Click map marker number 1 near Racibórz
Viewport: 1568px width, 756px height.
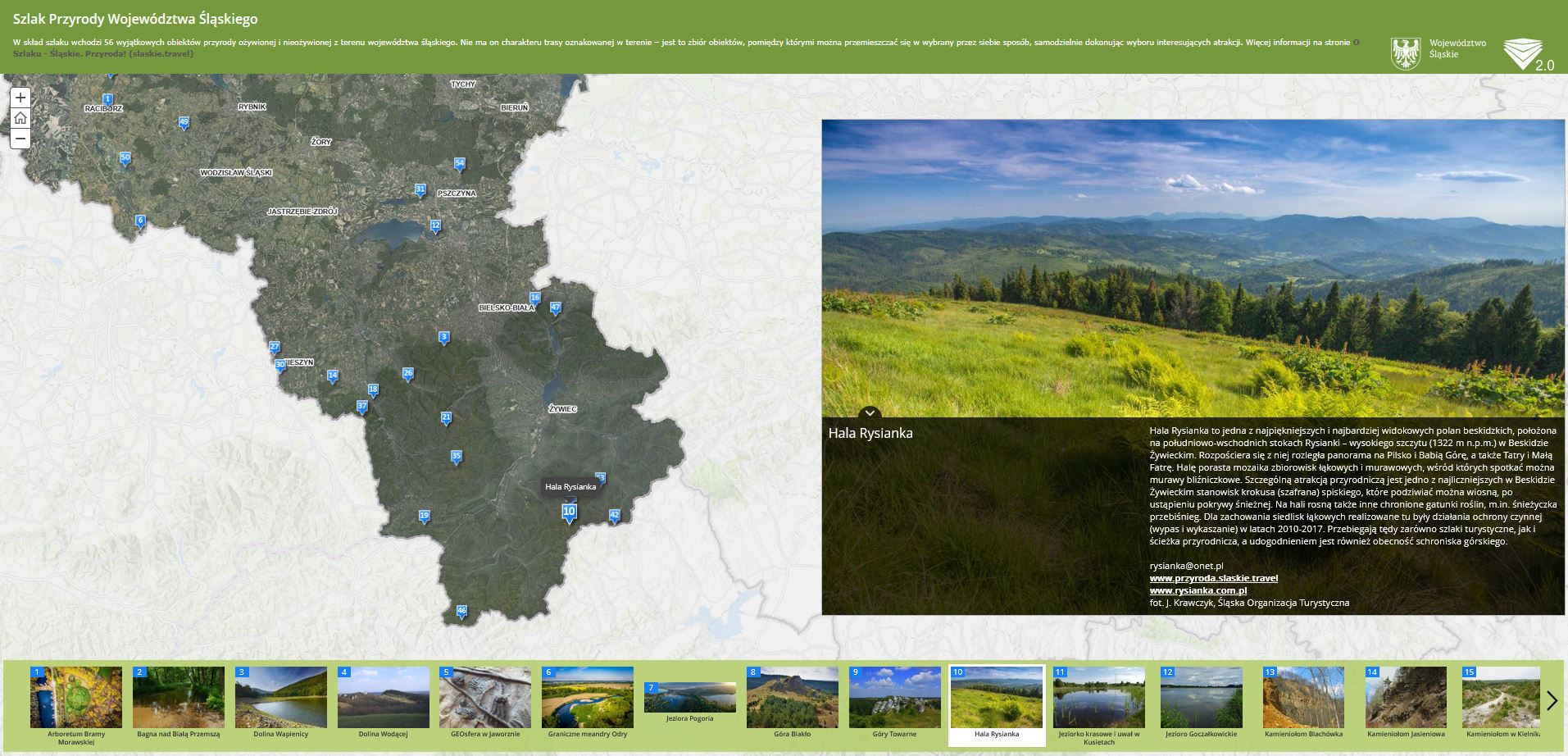108,98
